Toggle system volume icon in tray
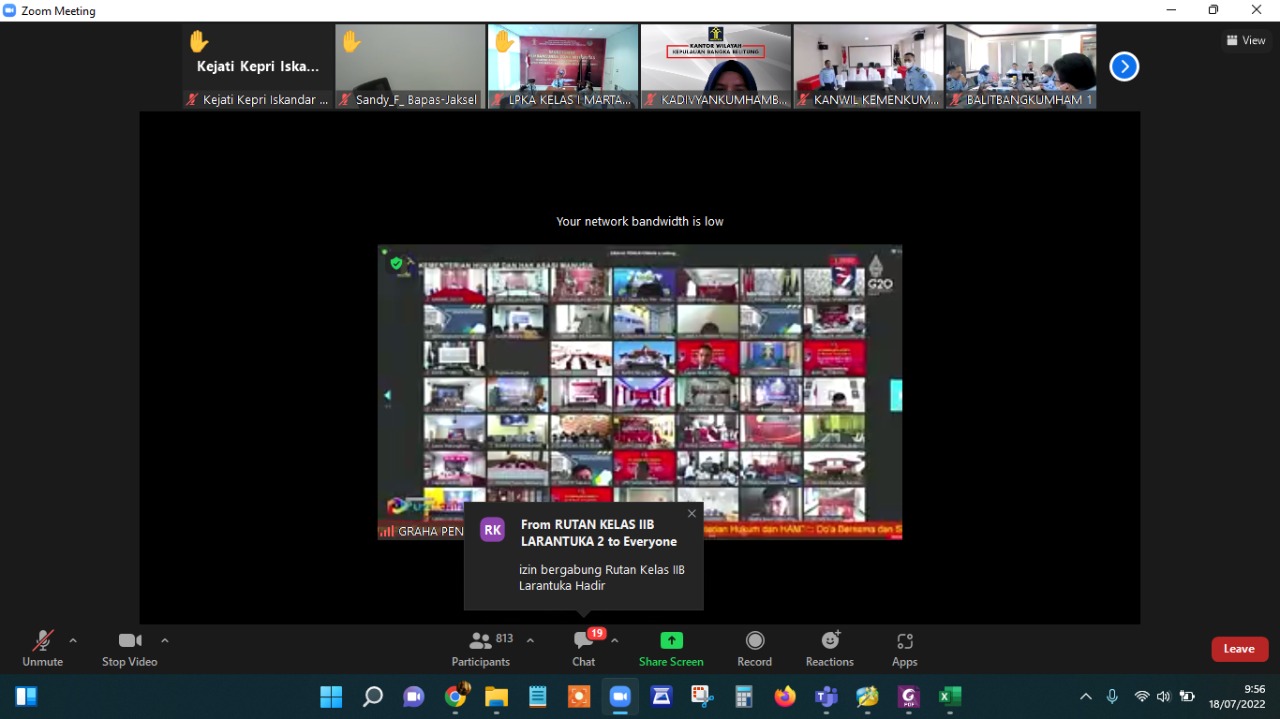Image resolution: width=1280 pixels, height=719 pixels. point(1163,697)
